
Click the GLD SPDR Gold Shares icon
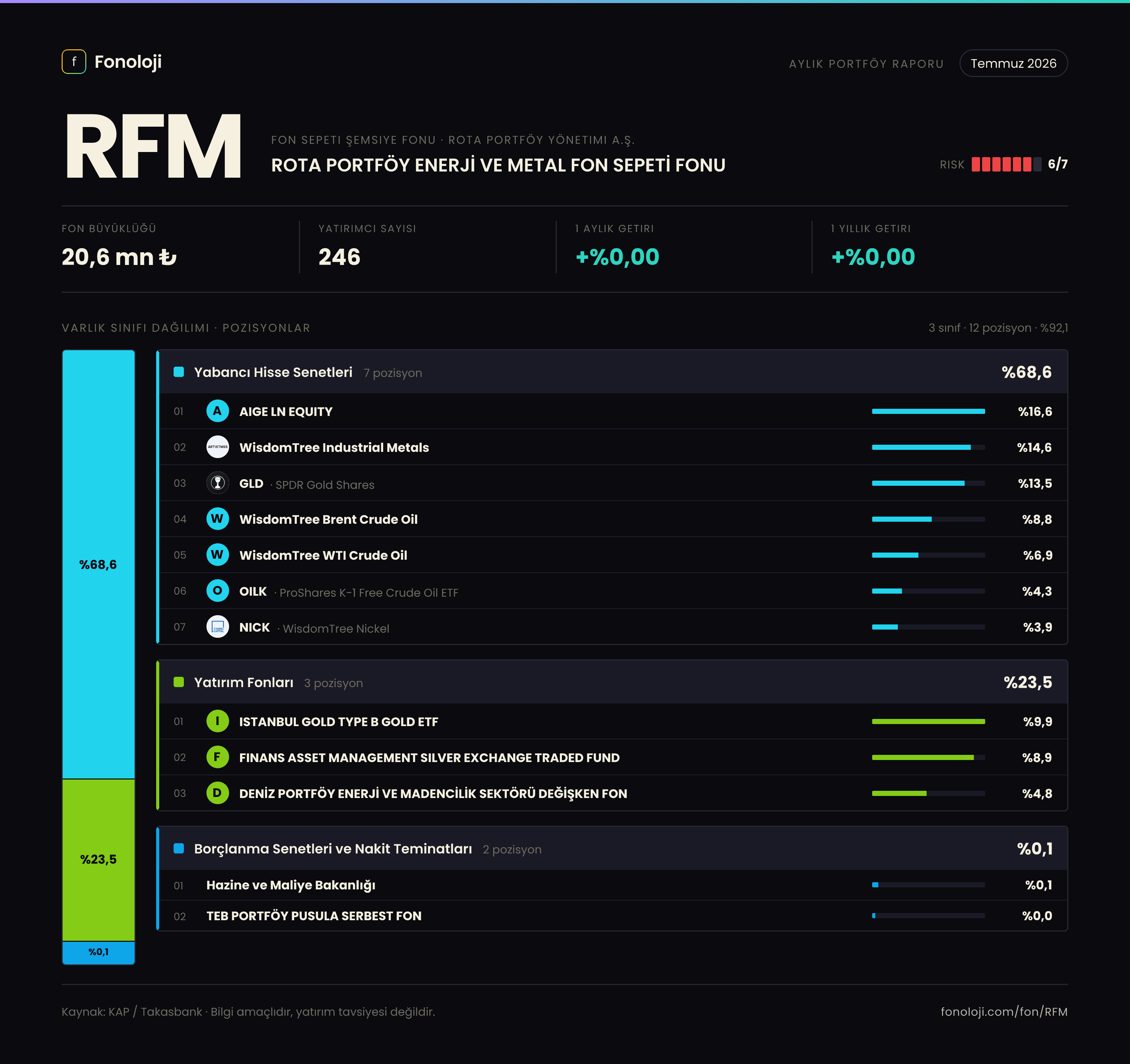[x=217, y=483]
